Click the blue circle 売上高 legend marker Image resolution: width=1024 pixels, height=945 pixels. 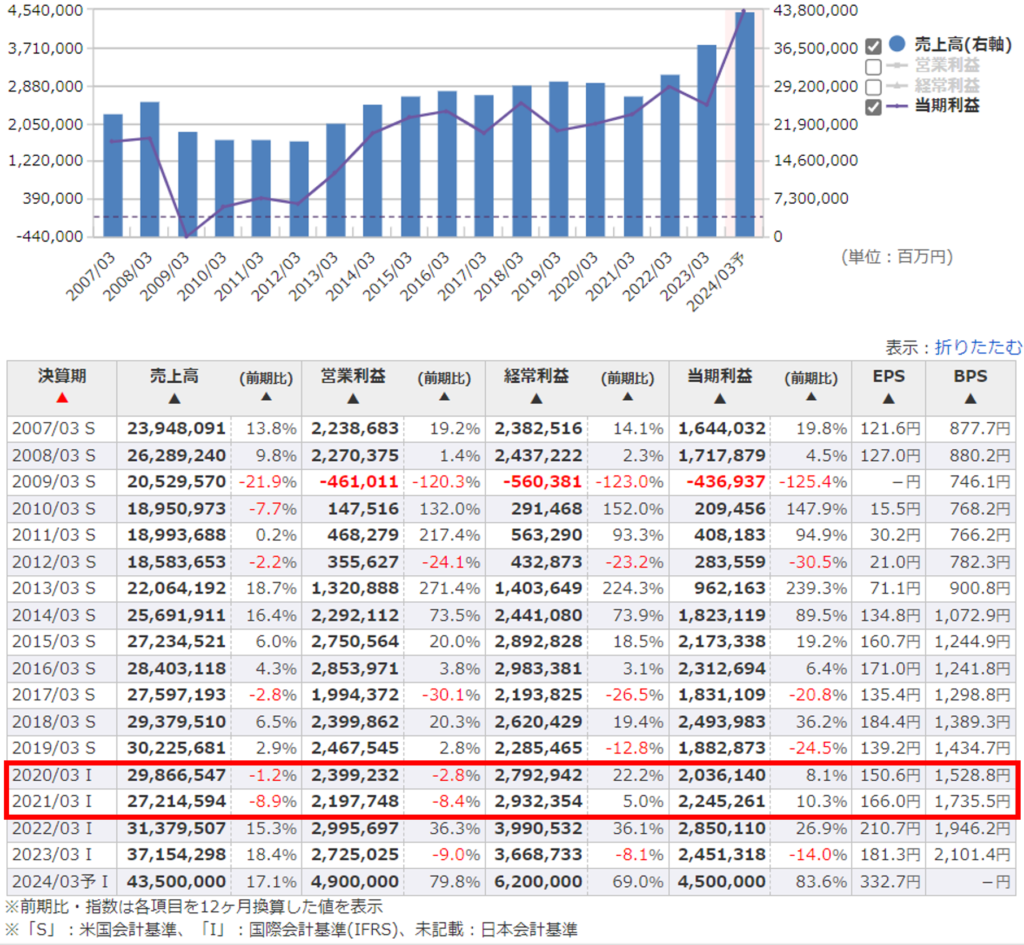[897, 45]
